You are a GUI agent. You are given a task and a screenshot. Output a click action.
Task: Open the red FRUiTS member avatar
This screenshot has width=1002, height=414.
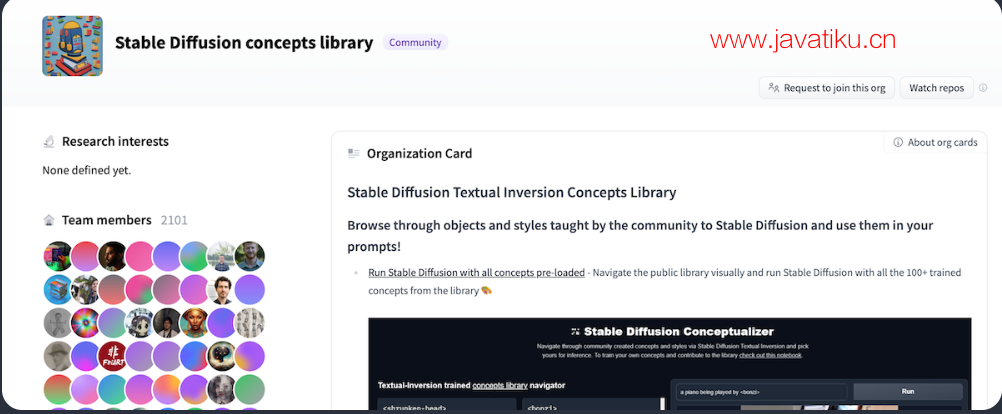coord(112,356)
